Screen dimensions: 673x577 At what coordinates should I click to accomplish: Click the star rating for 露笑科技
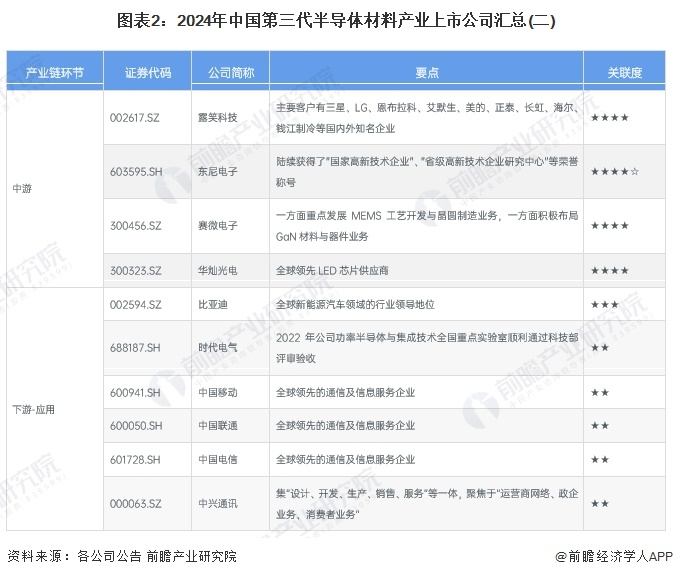[x=609, y=118]
